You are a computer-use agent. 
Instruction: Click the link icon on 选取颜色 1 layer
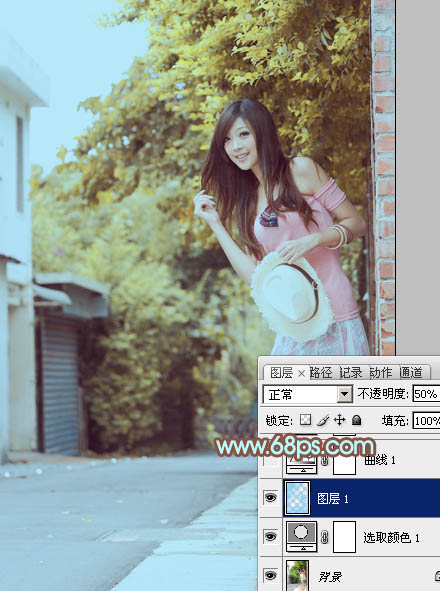(x=324, y=537)
